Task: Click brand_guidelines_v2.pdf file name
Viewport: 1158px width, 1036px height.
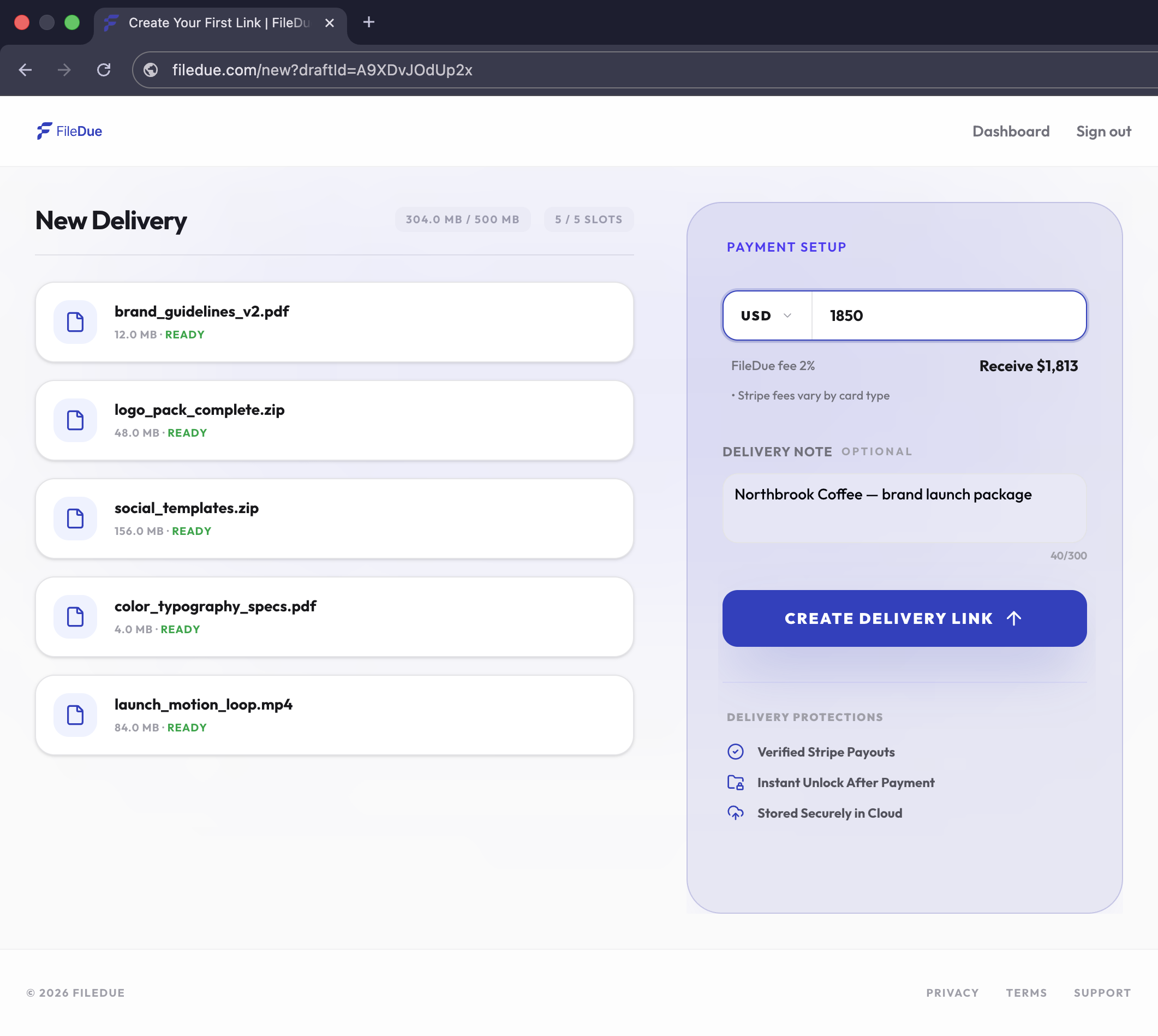Action: (x=201, y=311)
